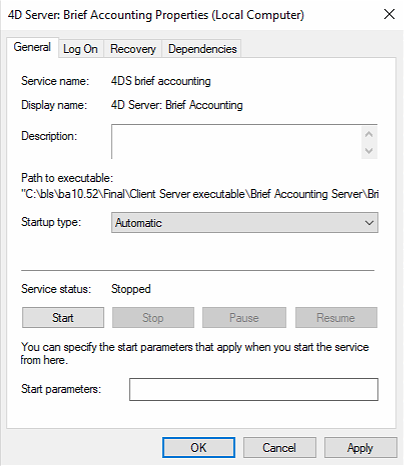Close the properties dialog with X
This screenshot has height=466, width=404.
389,14
